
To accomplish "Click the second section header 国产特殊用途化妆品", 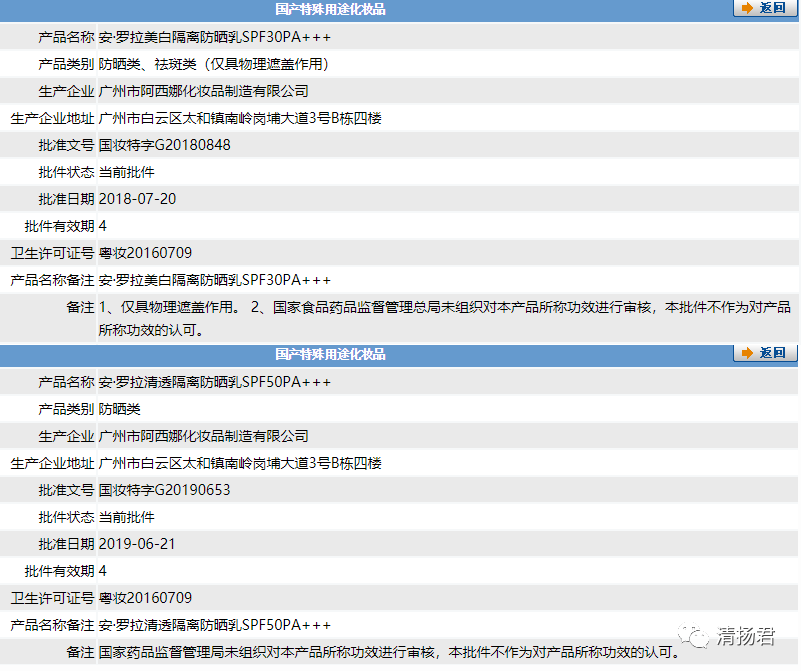I will [330, 354].
